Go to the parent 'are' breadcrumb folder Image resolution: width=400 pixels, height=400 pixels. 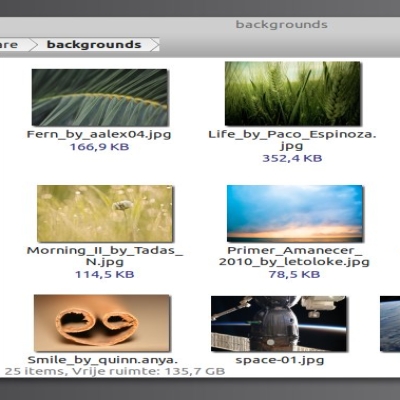click(x=10, y=44)
